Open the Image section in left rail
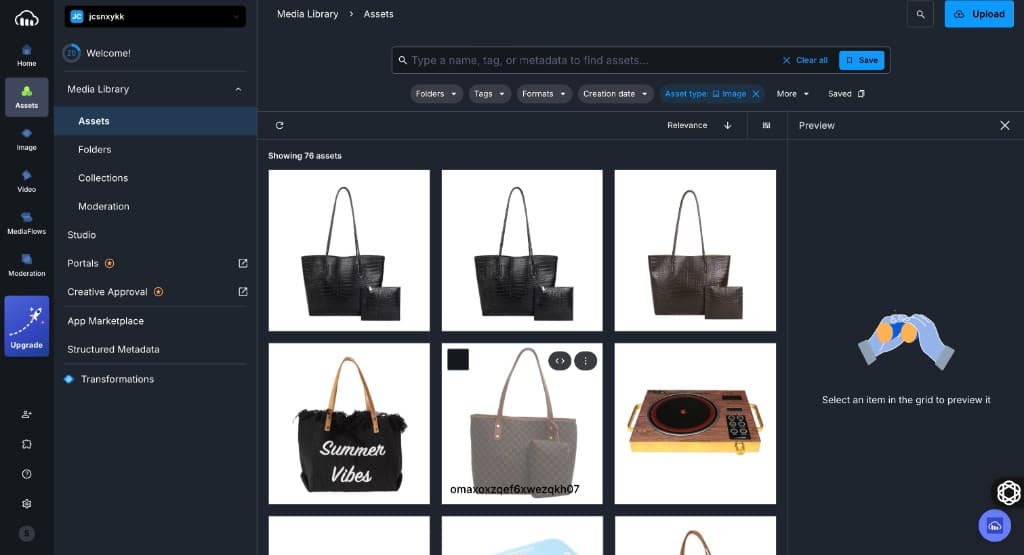This screenshot has height=555, width=1024. click(x=26, y=139)
